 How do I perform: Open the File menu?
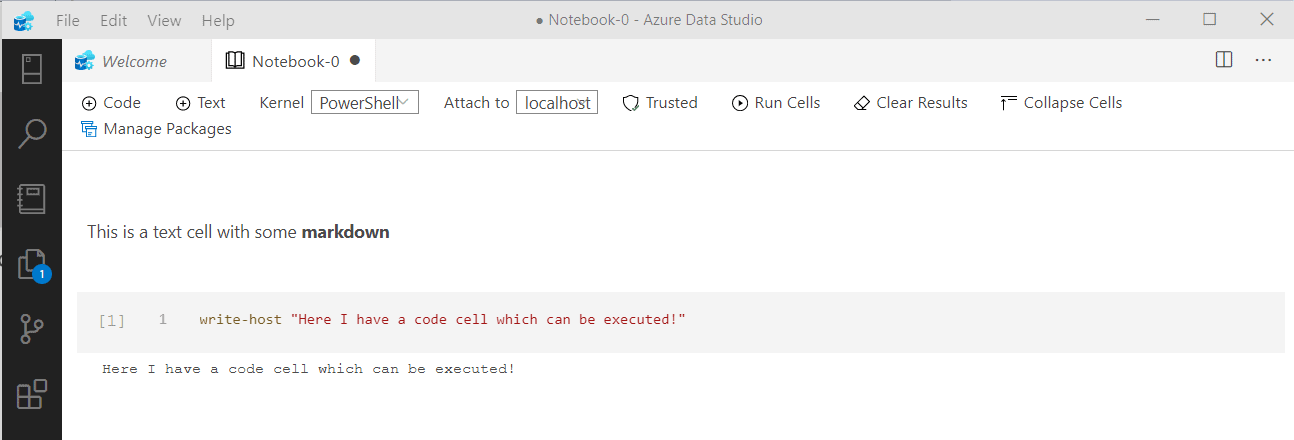tap(68, 20)
